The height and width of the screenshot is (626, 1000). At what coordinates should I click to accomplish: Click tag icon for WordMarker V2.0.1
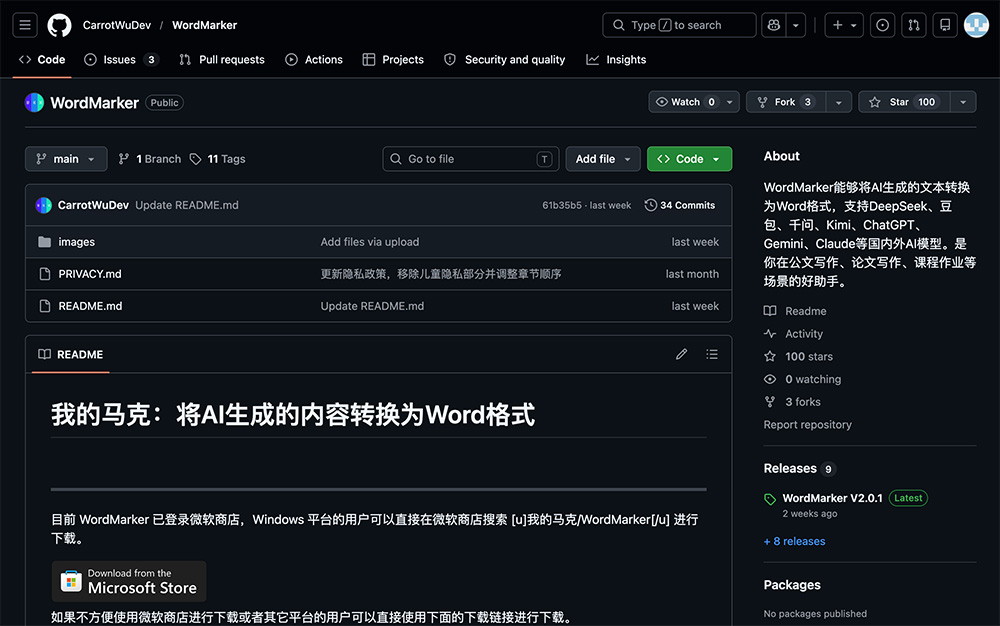[770, 499]
